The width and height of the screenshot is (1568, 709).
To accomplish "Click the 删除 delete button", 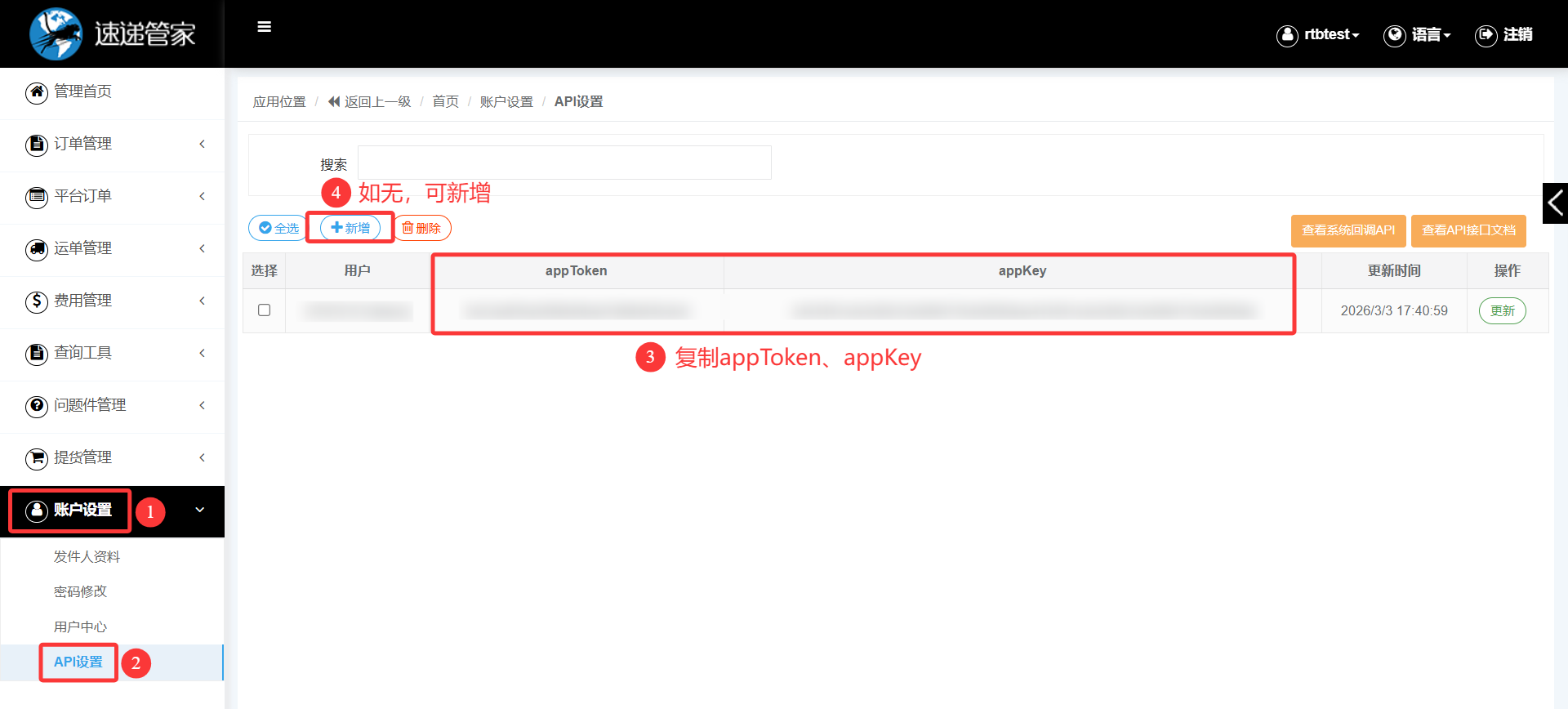I will click(421, 228).
